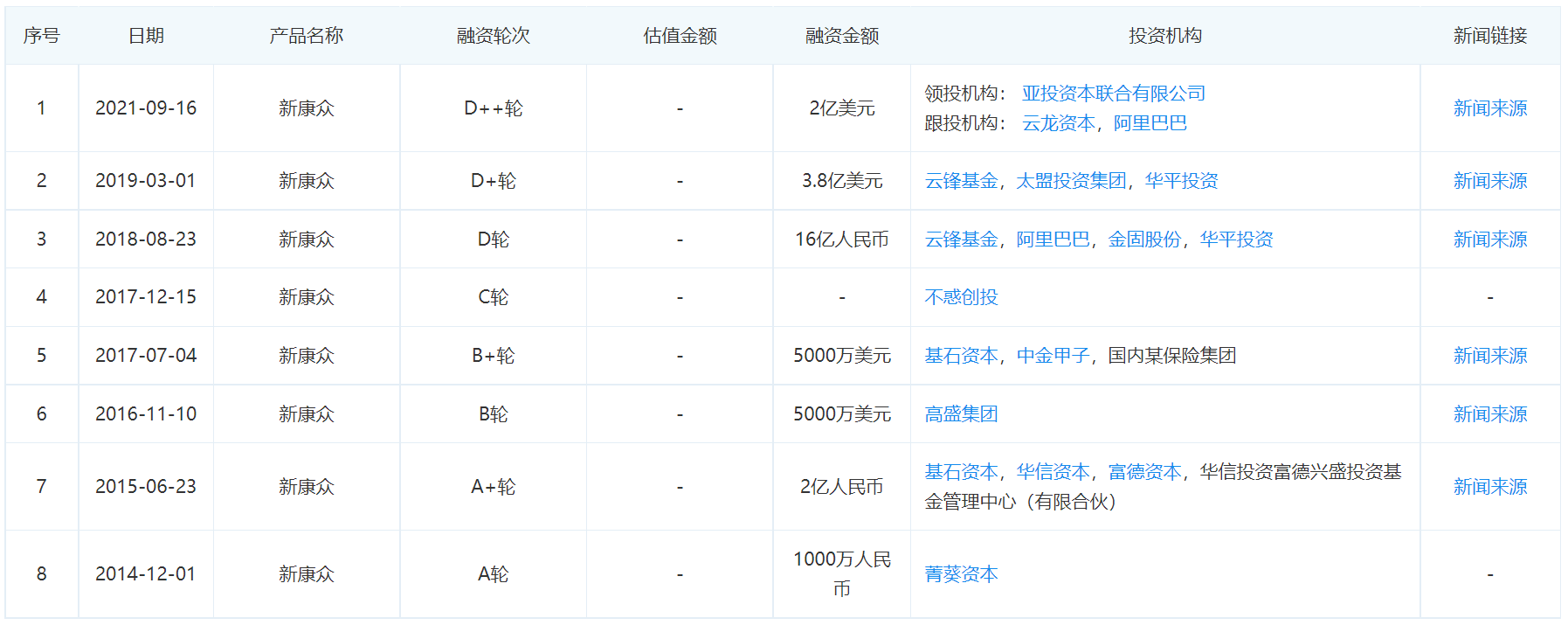Click the 融资轮次 column header
The width and height of the screenshot is (1568, 625).
point(494,36)
